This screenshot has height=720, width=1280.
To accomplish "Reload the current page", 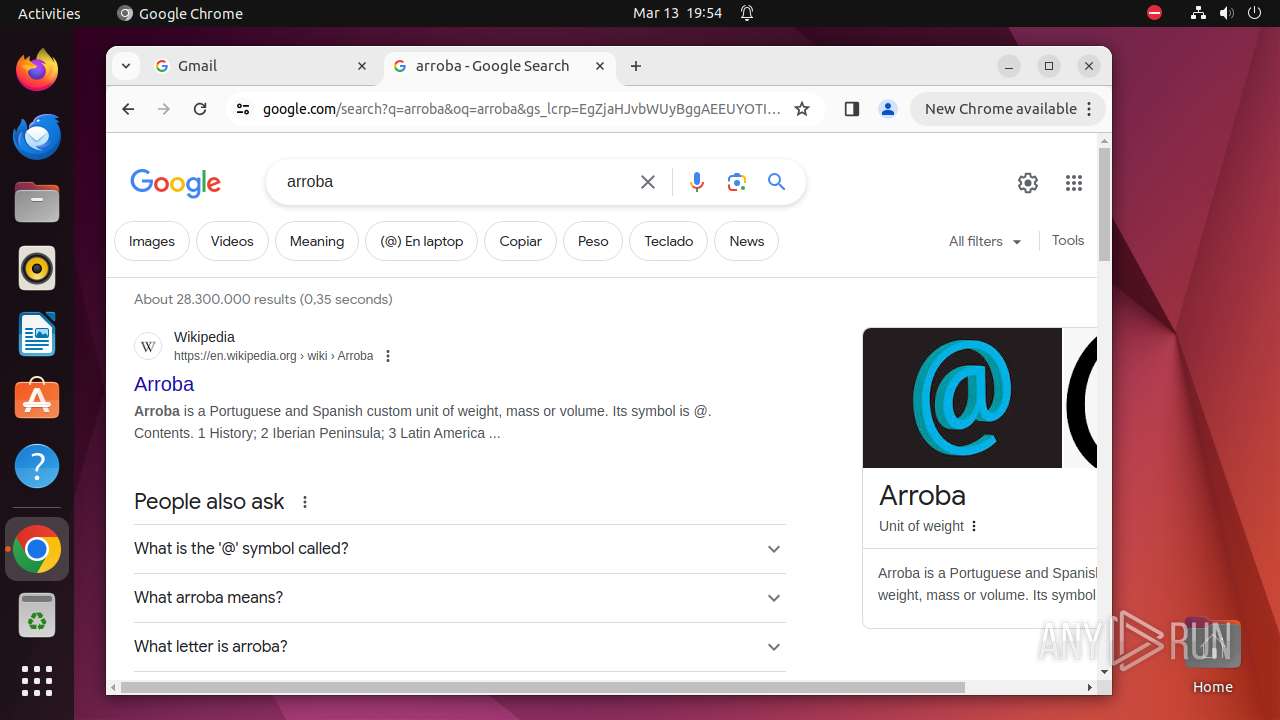I will 200,109.
